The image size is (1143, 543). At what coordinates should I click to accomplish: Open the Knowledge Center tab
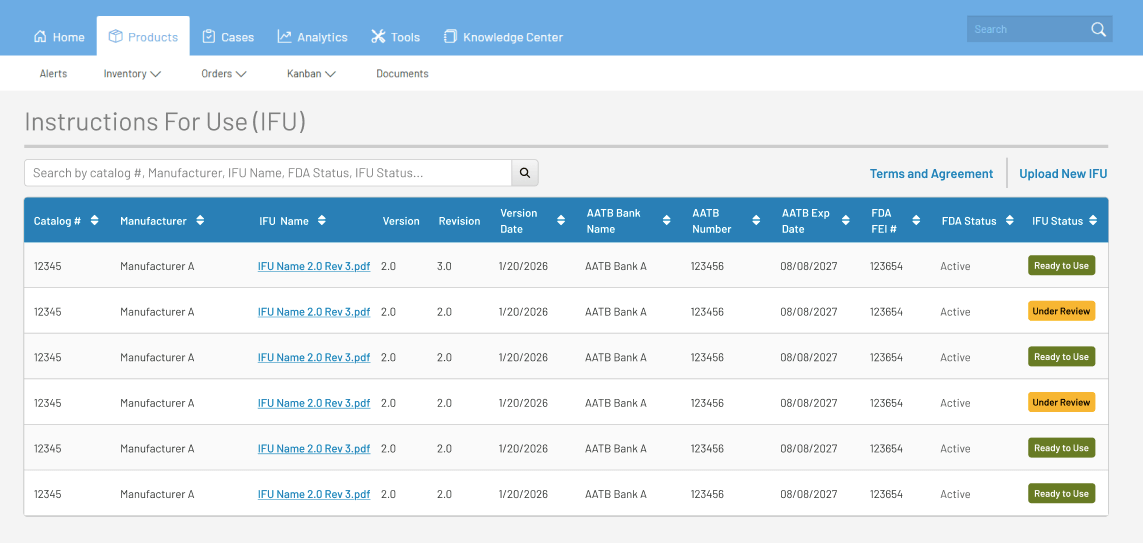[503, 37]
